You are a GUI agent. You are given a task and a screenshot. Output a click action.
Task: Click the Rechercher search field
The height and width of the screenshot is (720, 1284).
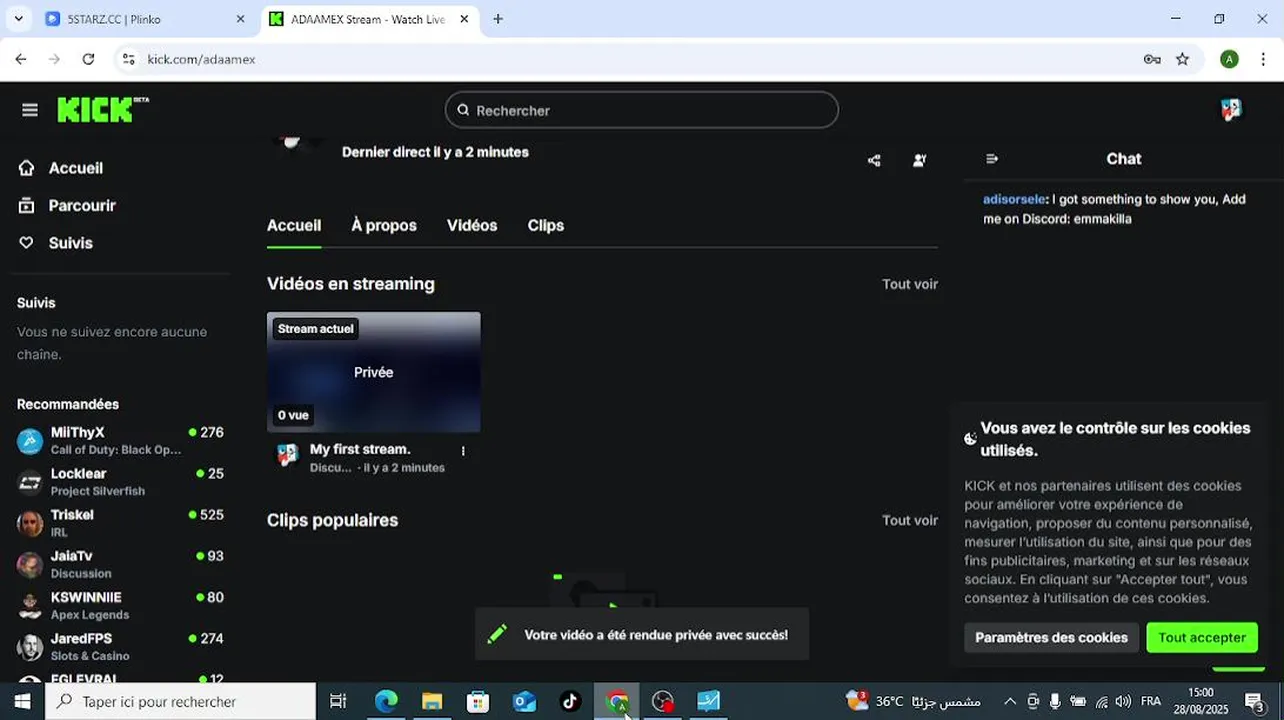pyautogui.click(x=642, y=110)
